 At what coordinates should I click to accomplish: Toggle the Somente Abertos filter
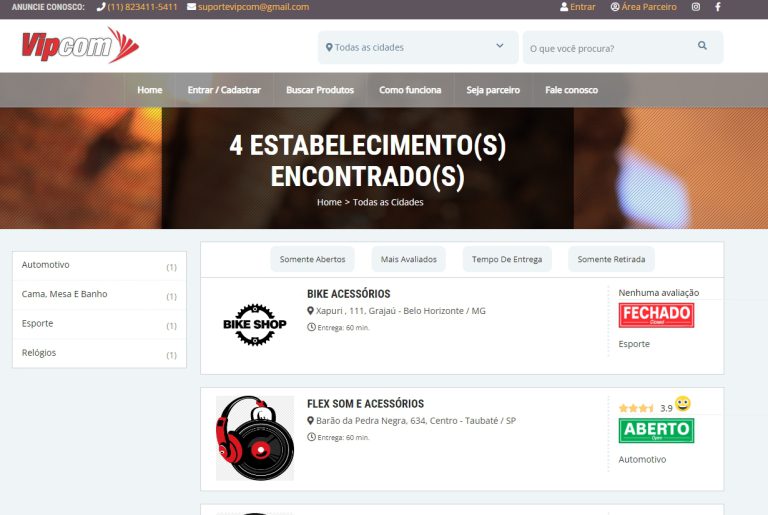312,259
